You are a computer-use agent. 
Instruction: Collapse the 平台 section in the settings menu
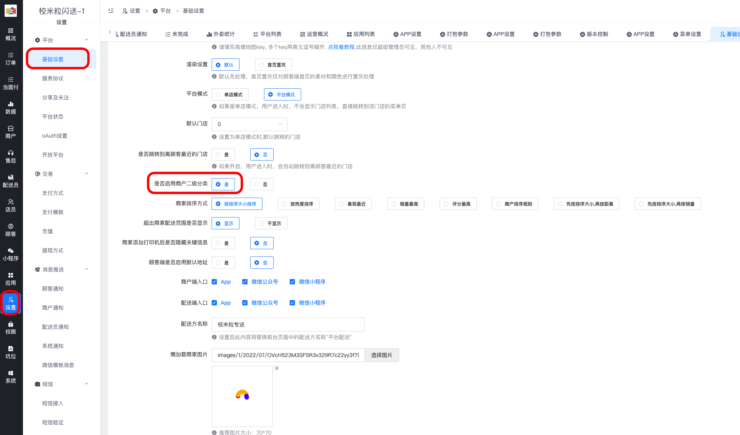(x=87, y=40)
